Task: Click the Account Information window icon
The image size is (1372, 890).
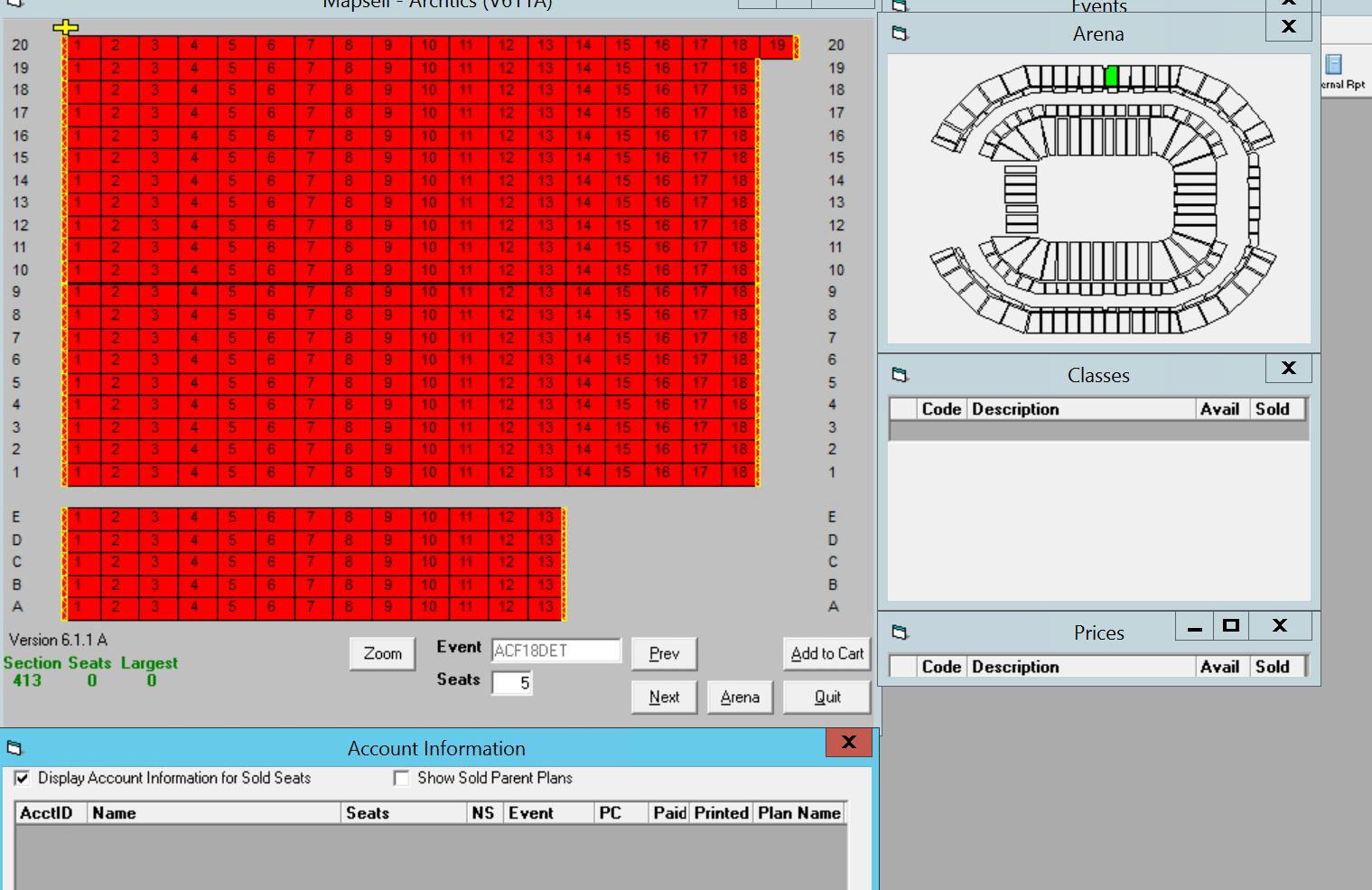Action: pos(14,748)
